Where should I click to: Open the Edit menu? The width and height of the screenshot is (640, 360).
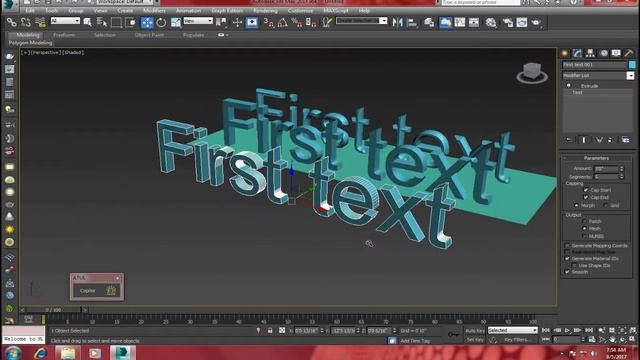[30, 11]
